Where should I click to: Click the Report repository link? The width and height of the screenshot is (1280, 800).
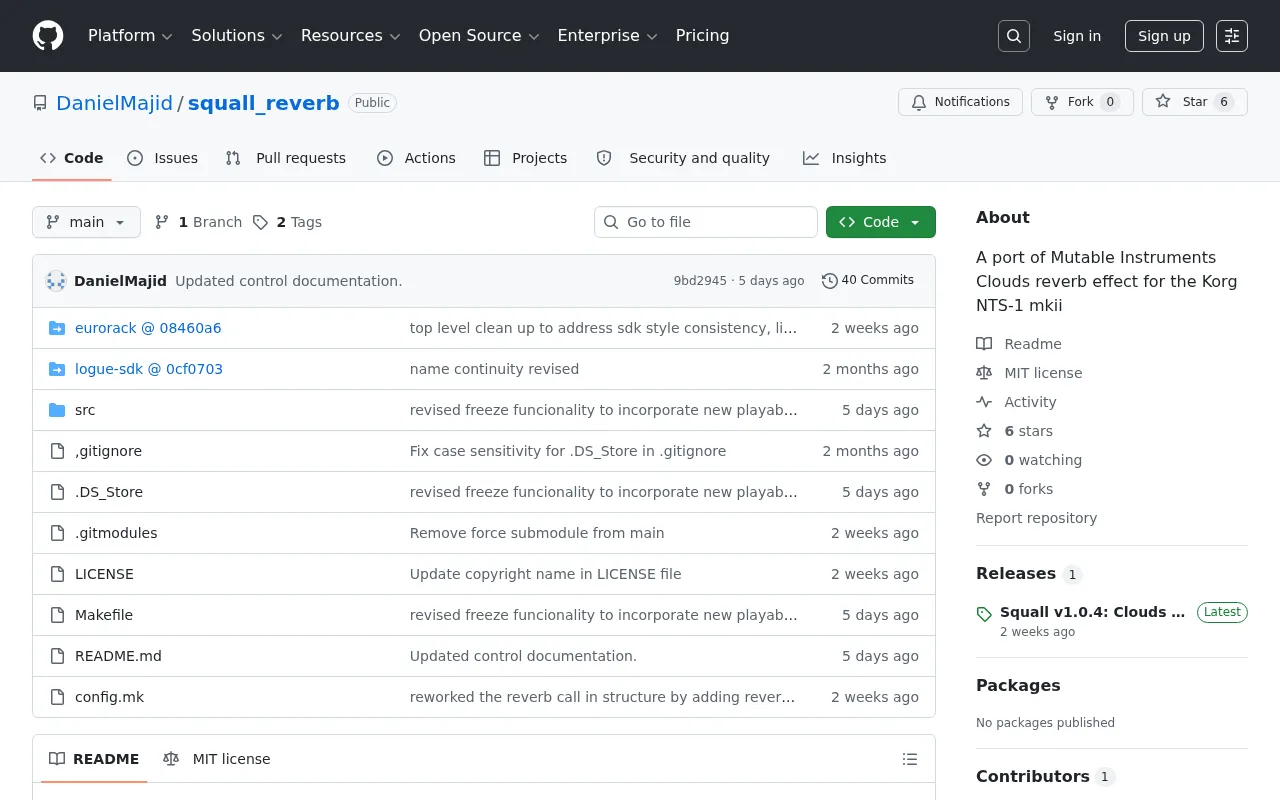pyautogui.click(x=1036, y=518)
